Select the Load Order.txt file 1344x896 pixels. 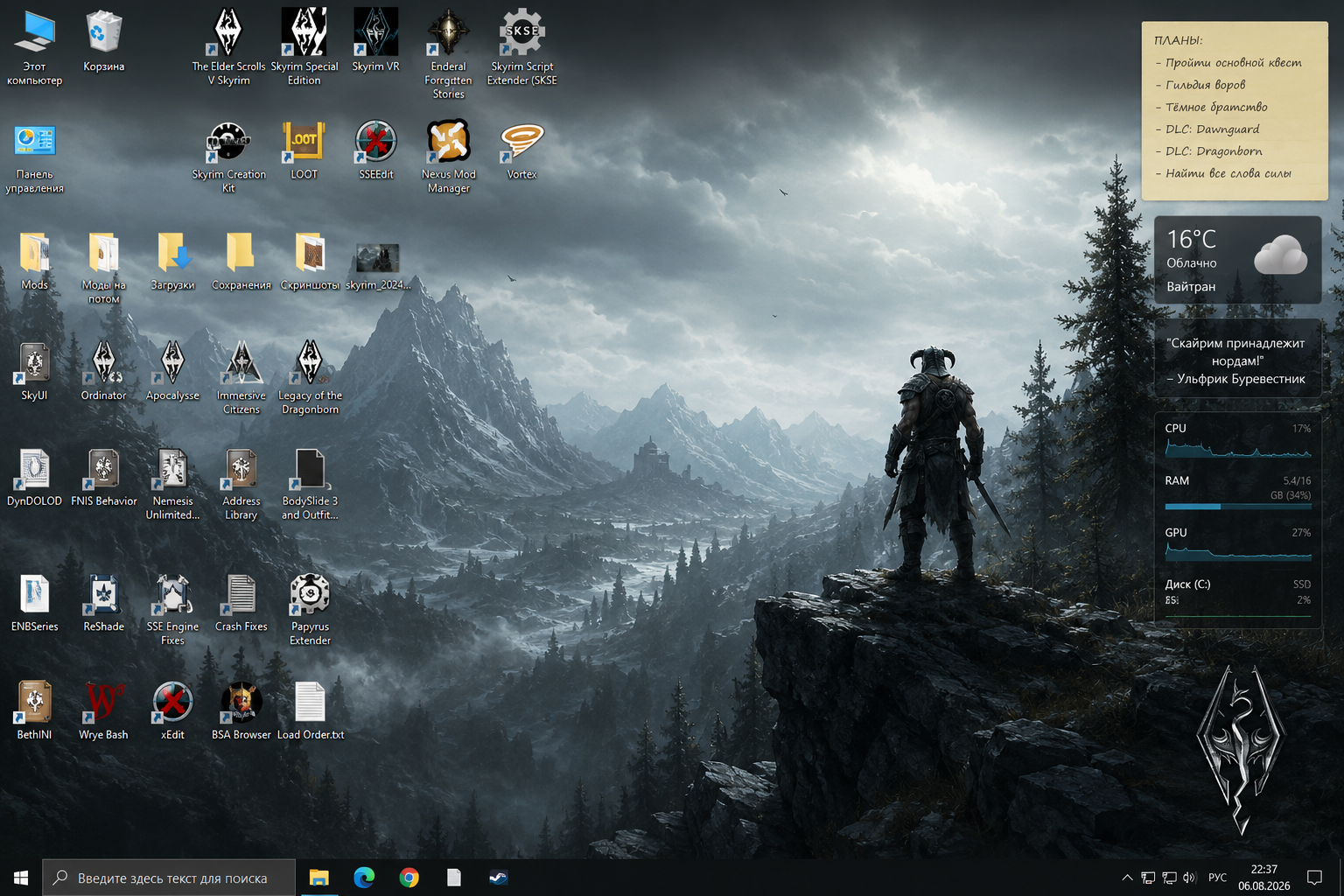[x=311, y=710]
